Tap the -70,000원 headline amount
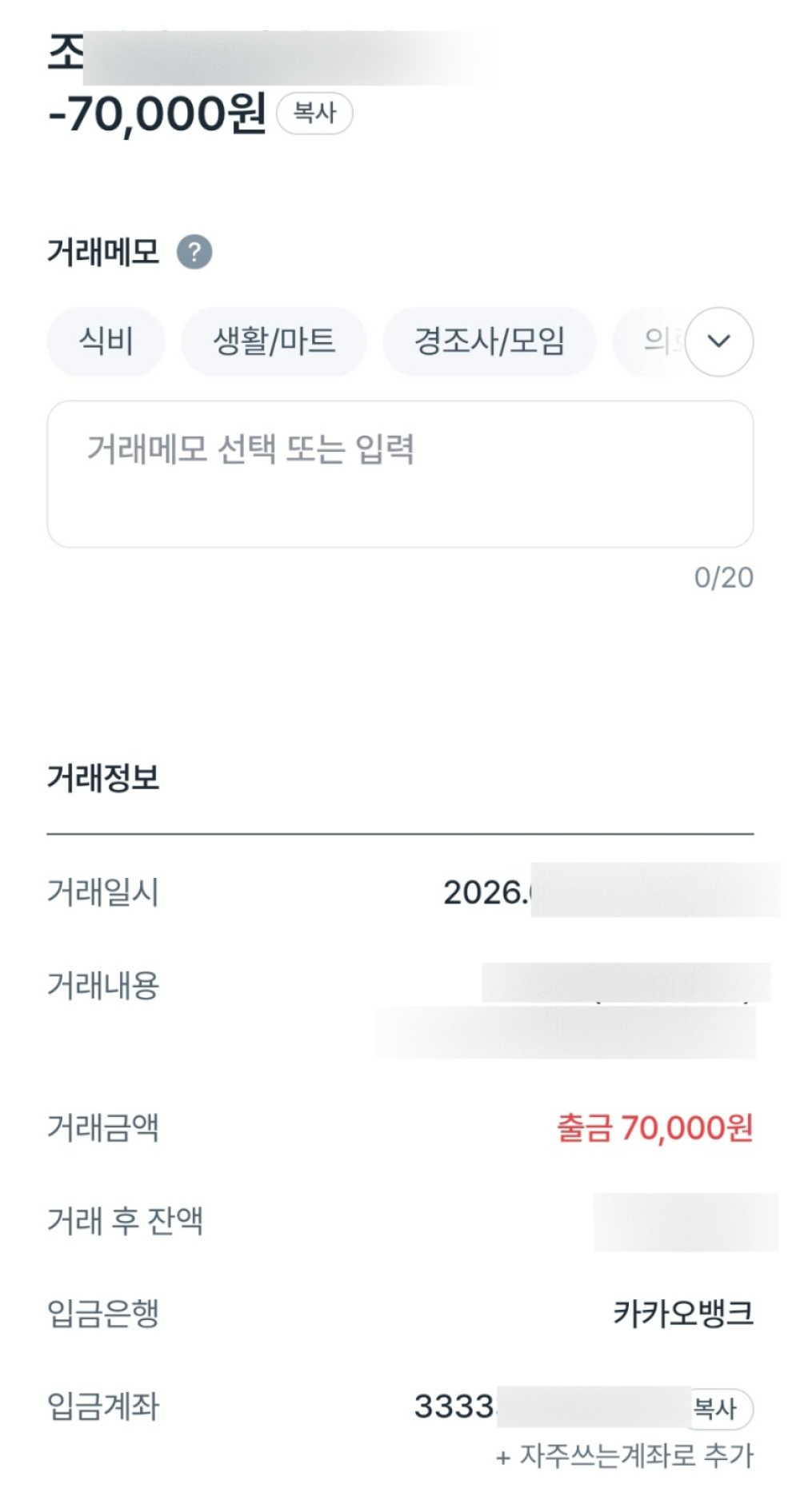This screenshot has width=800, height=1512. tap(157, 114)
